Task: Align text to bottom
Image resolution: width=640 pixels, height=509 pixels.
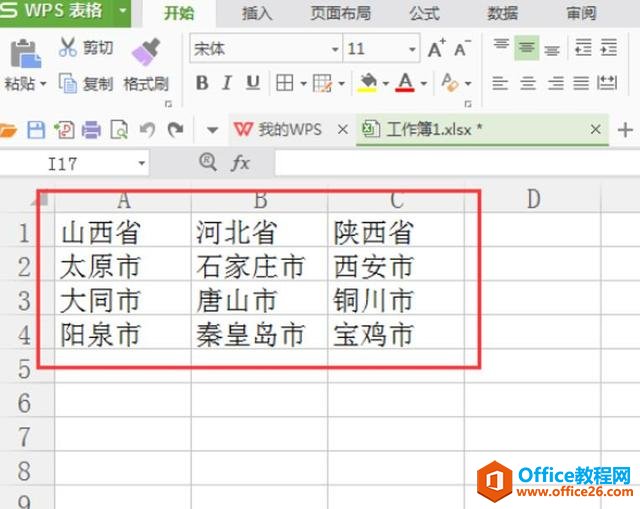Action: pyautogui.click(x=551, y=51)
